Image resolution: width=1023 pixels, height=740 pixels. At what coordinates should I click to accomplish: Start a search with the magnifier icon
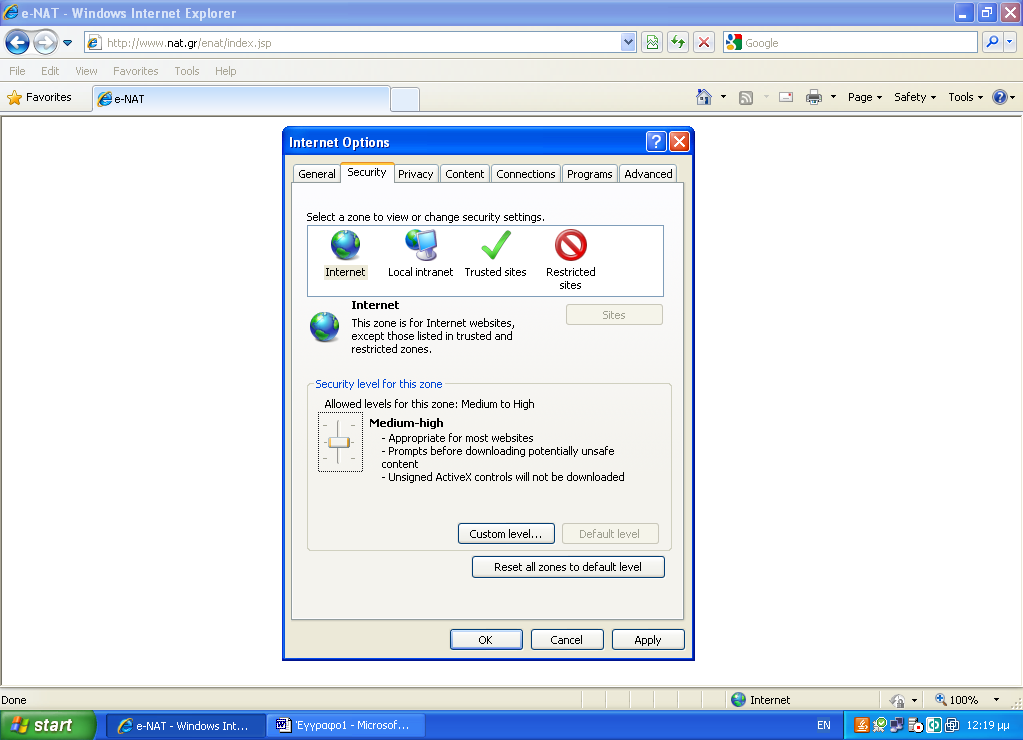pyautogui.click(x=992, y=43)
